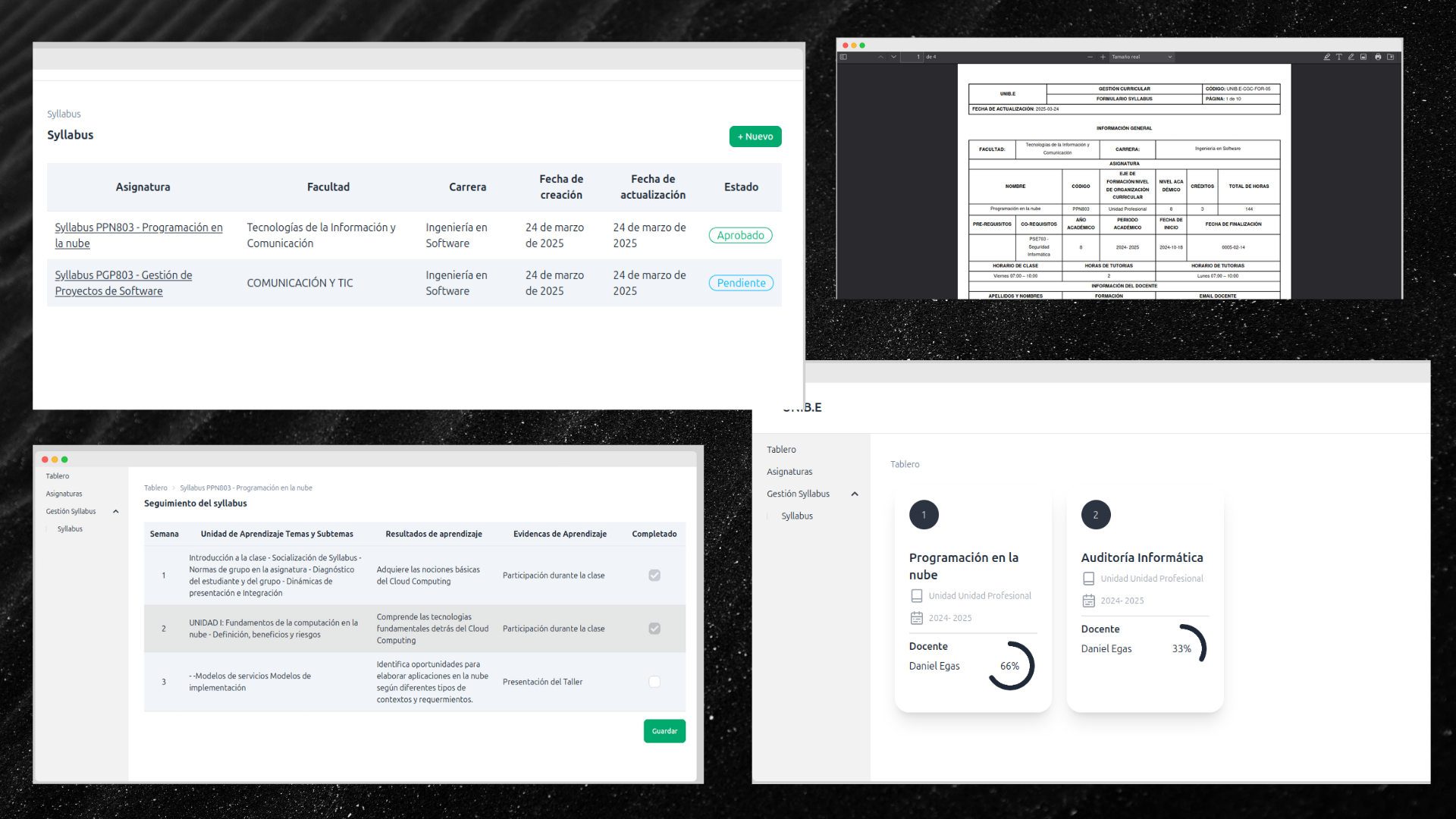
Task: Click the 66% progress ring on Programación card
Action: (1010, 666)
